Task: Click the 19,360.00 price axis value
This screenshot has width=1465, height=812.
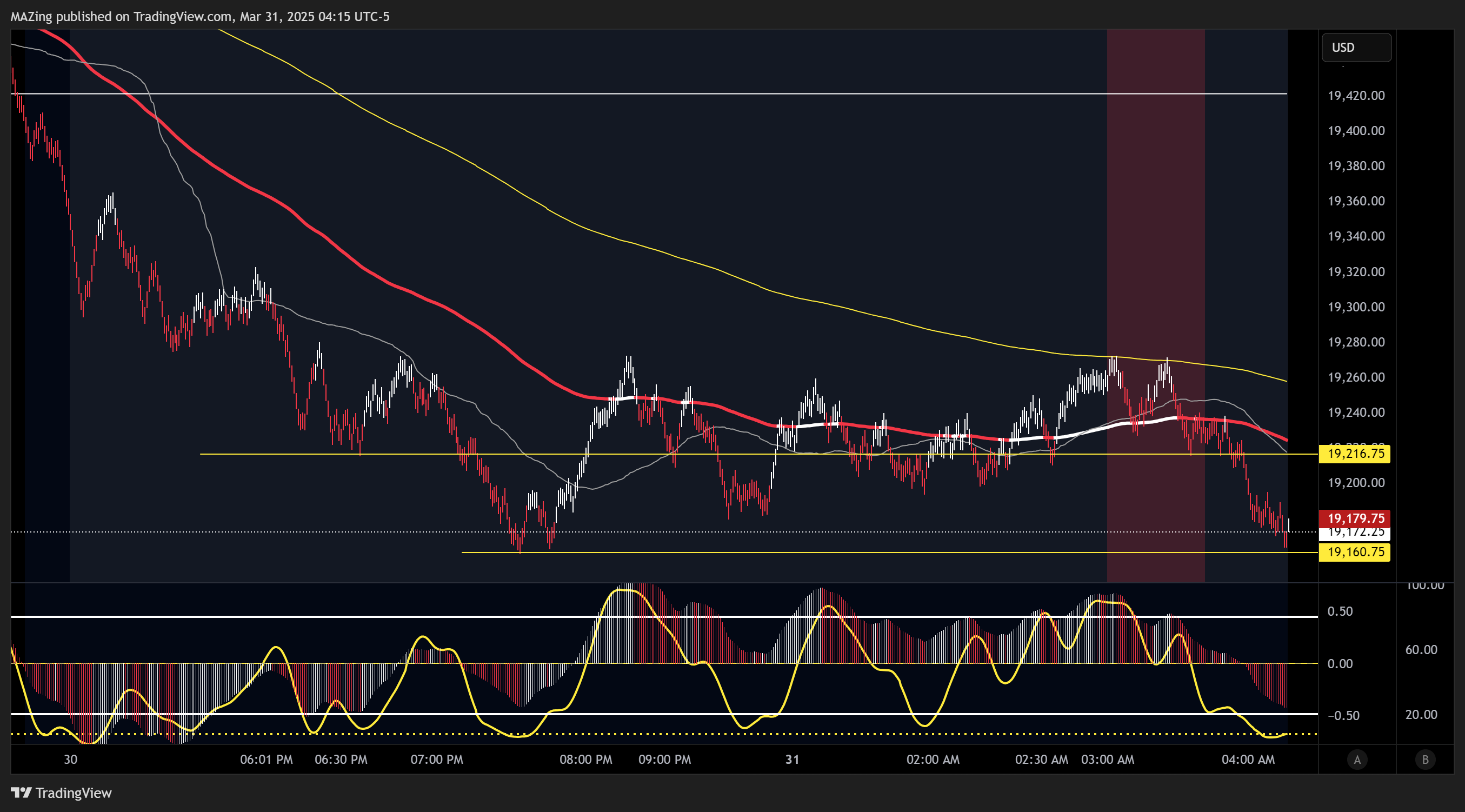Action: [1356, 201]
